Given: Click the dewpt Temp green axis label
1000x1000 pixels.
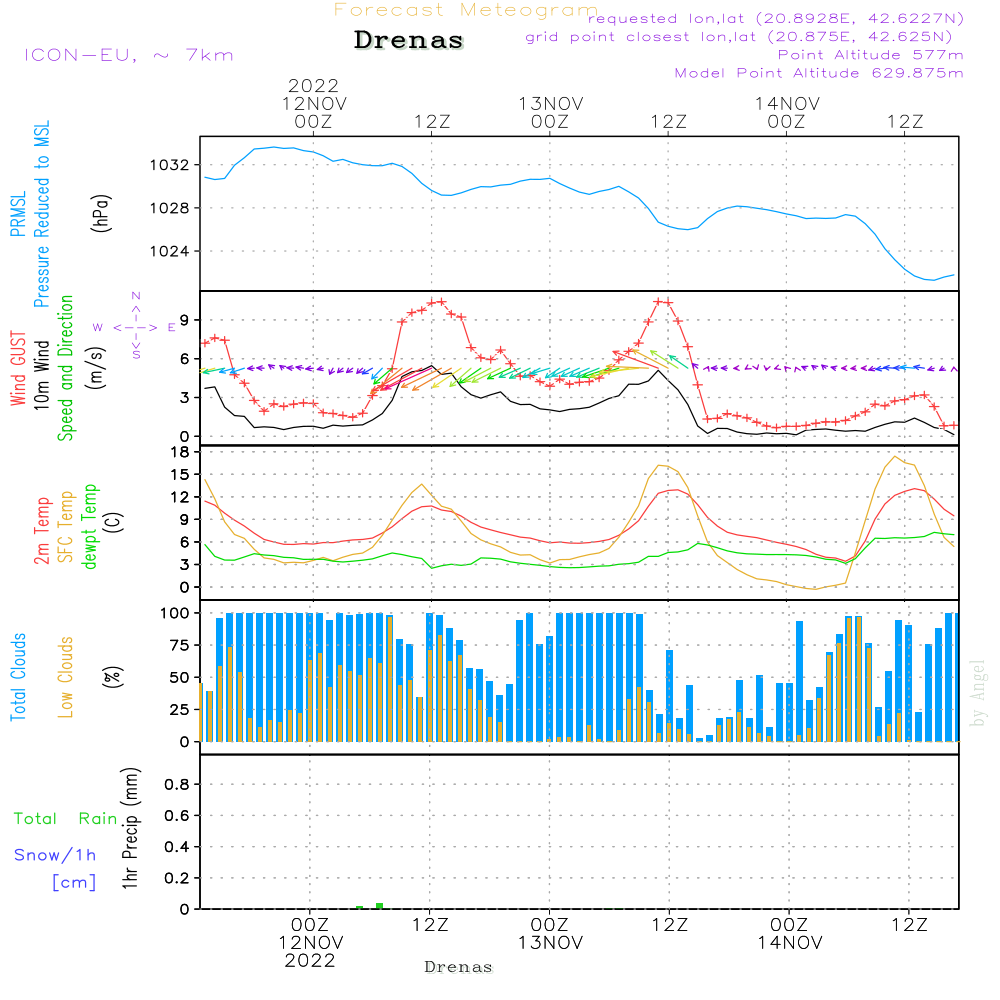Looking at the screenshot, I should (x=89, y=526).
